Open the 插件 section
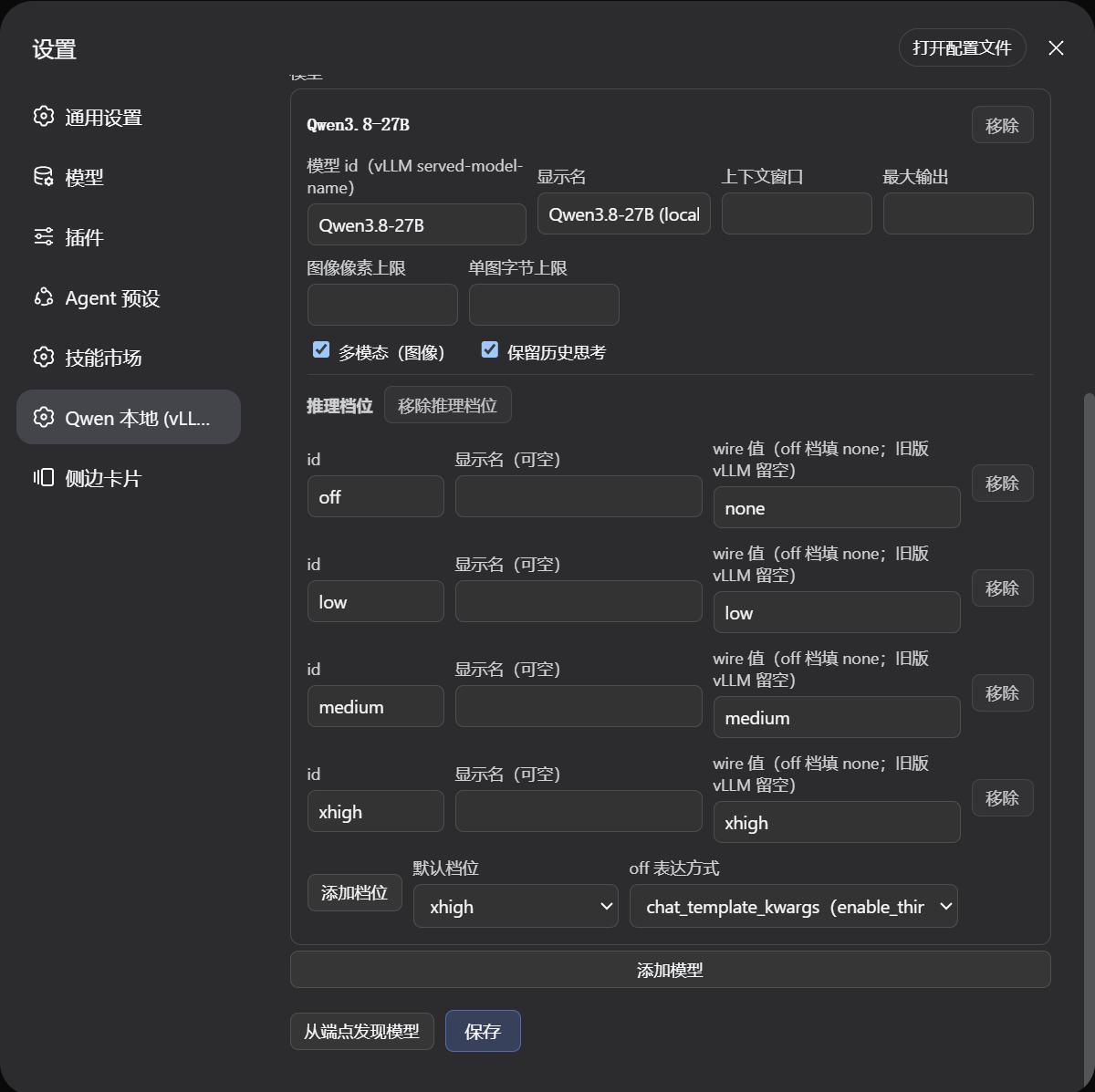 click(129, 237)
